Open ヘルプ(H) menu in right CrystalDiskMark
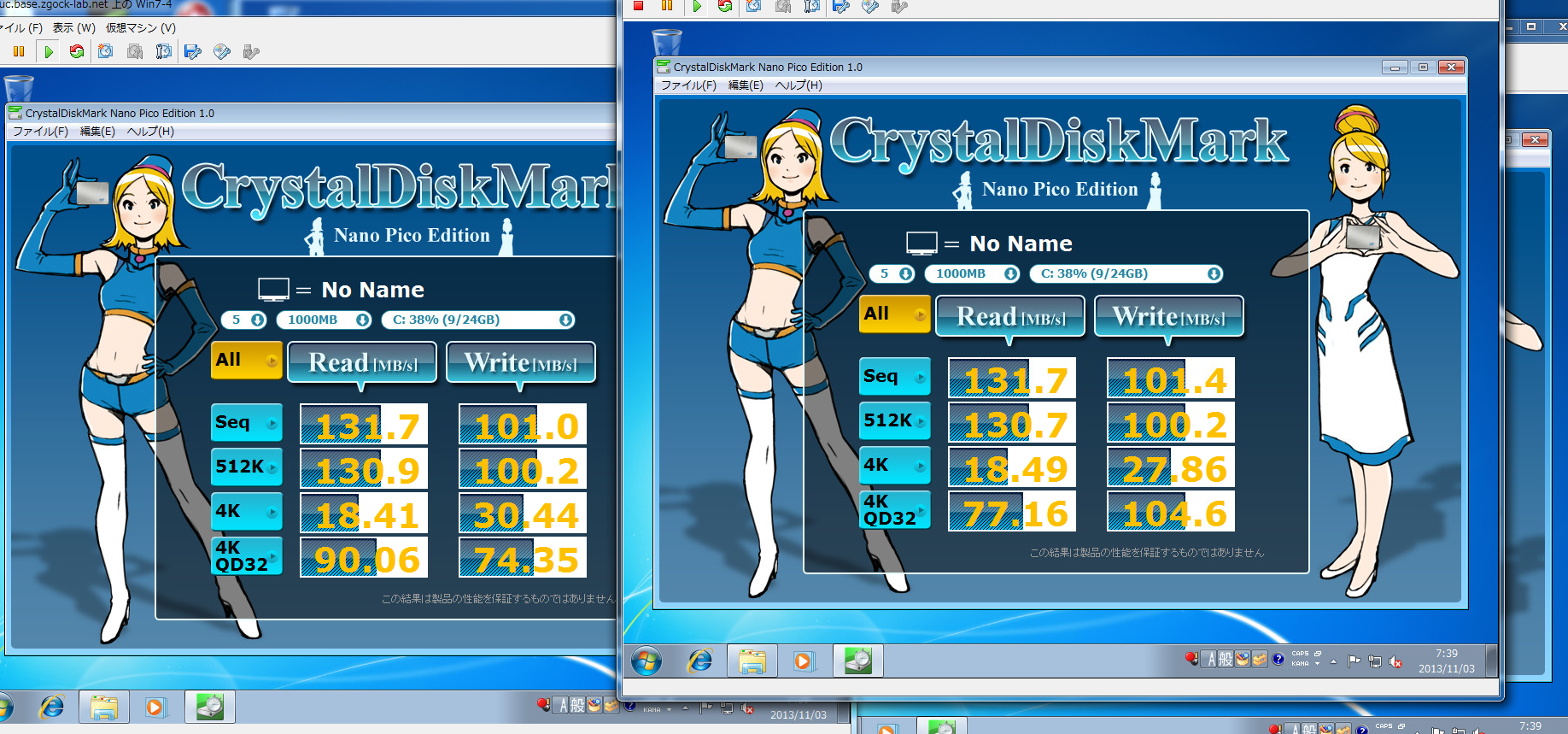The height and width of the screenshot is (734, 1568). point(799,85)
